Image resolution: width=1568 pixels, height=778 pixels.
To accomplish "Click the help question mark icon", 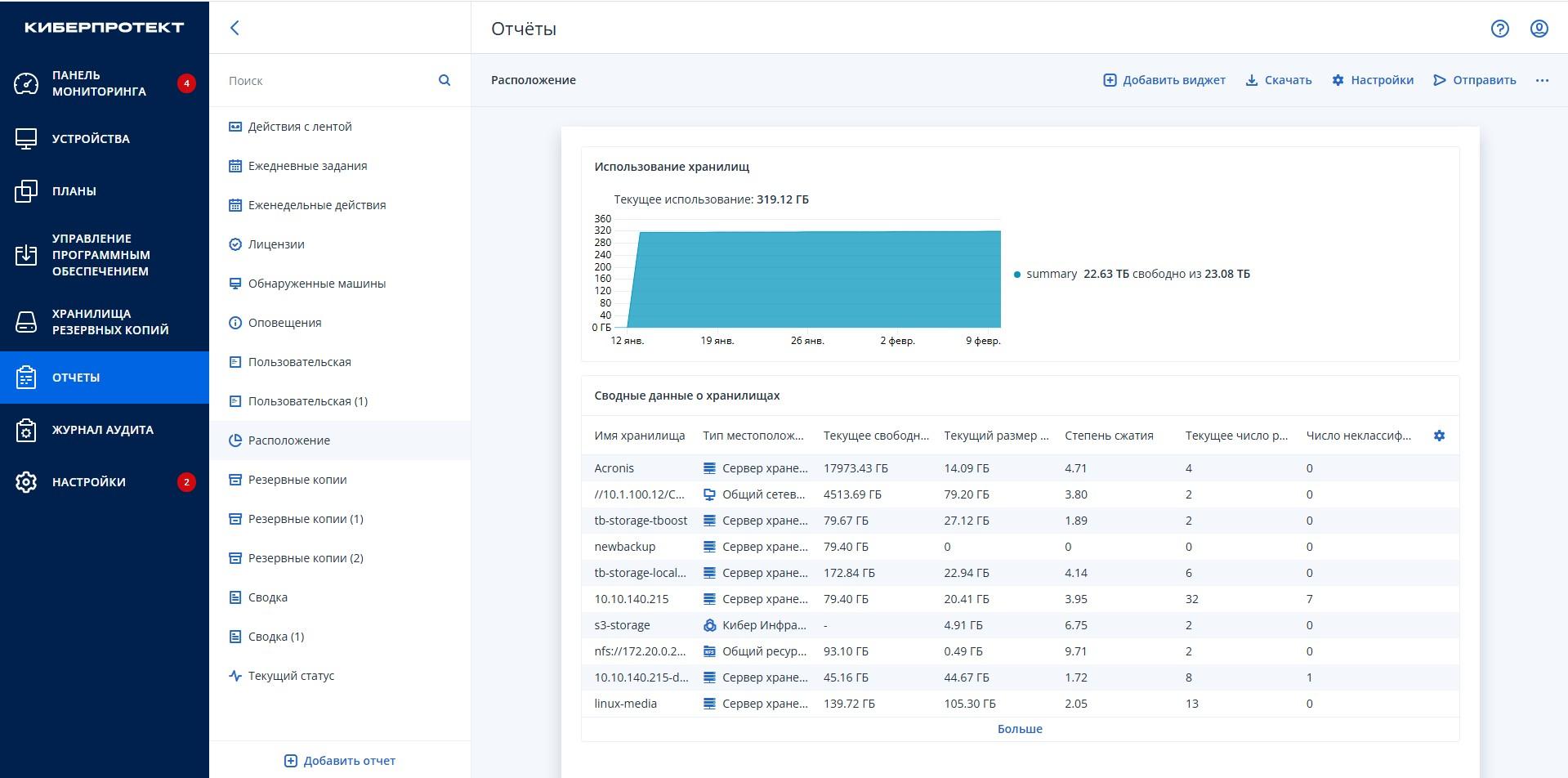I will pyautogui.click(x=1499, y=29).
